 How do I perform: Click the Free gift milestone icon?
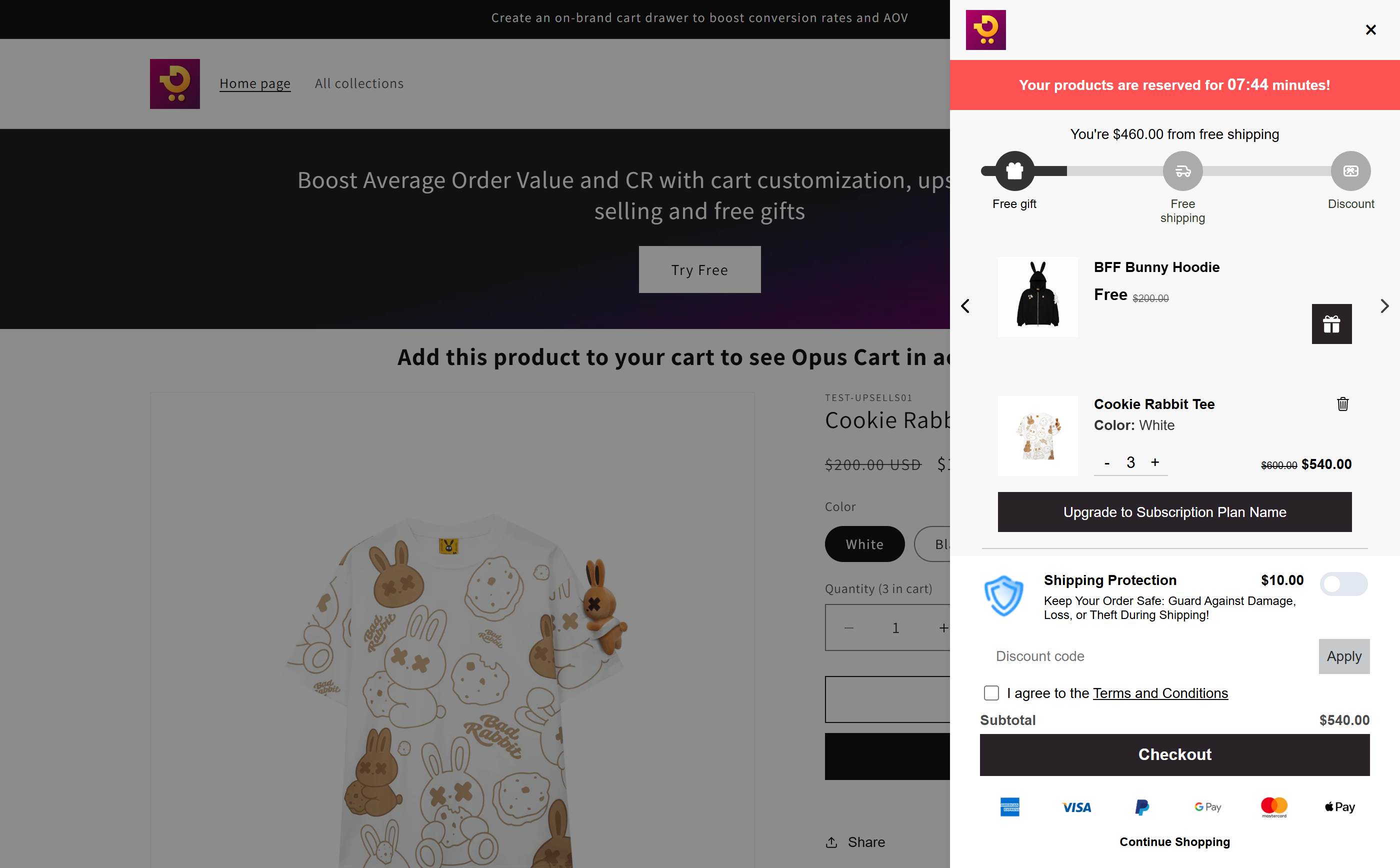[x=1014, y=171]
